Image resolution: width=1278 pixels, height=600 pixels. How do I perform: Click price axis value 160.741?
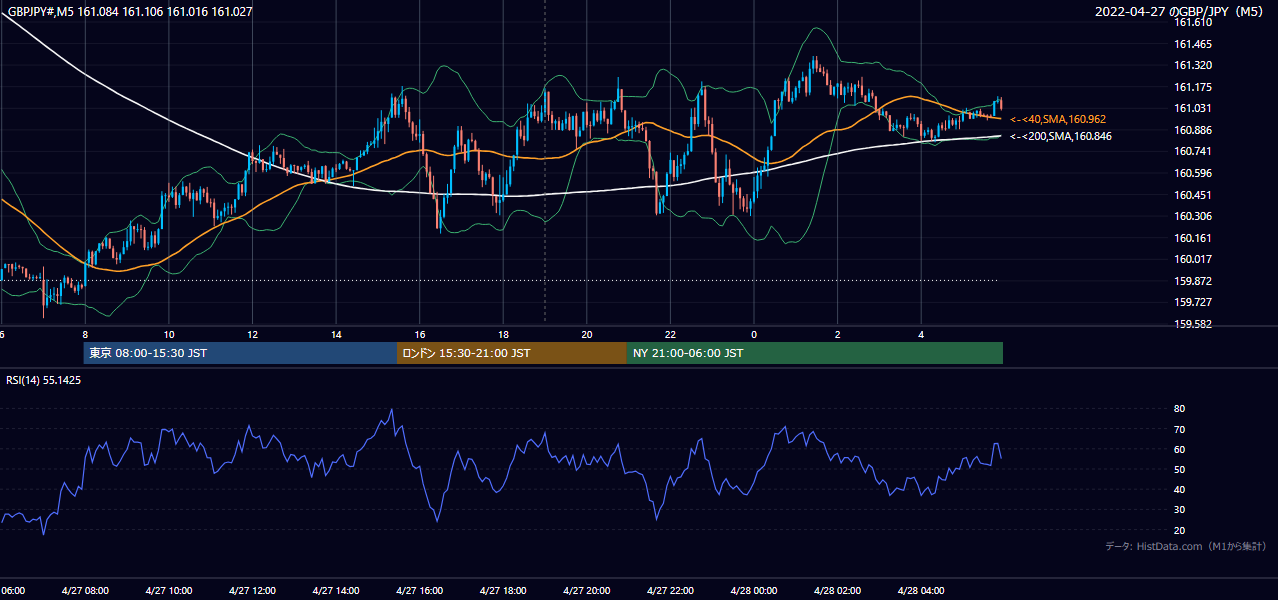coord(1192,151)
